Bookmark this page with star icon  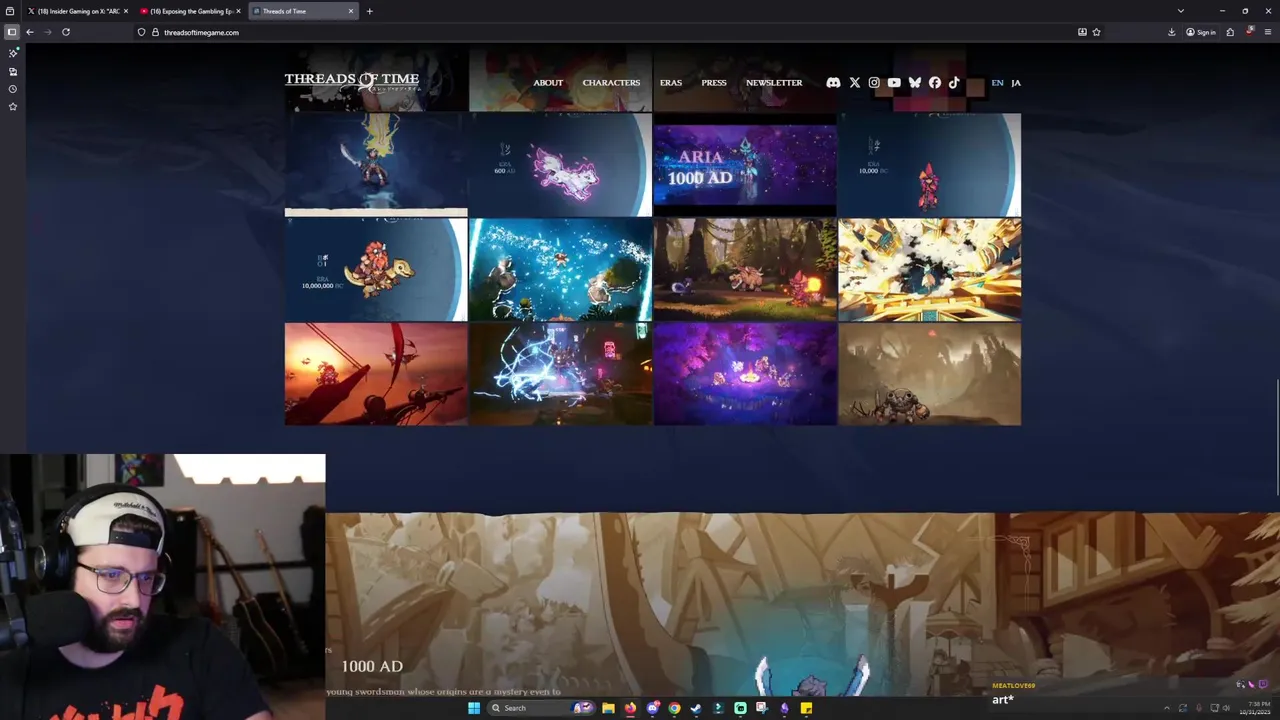(1096, 32)
